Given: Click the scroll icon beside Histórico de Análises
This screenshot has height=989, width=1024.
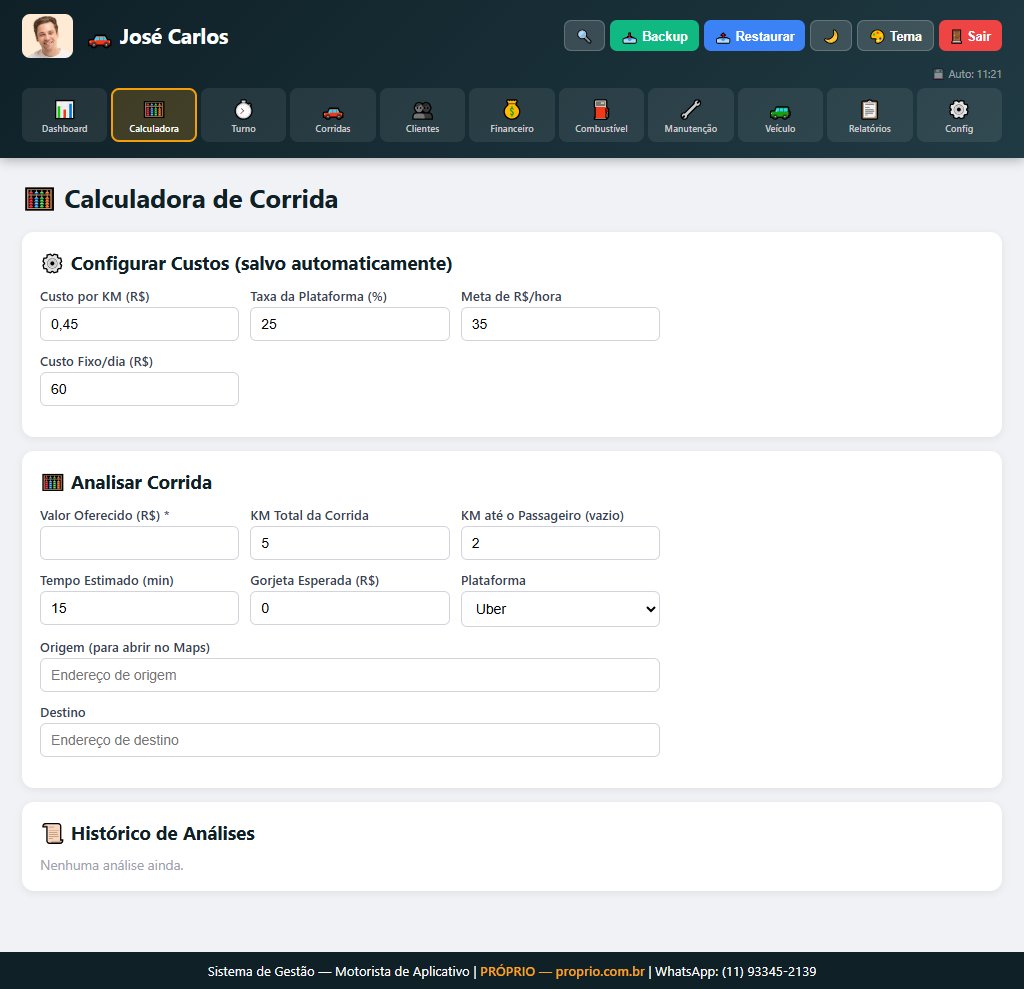Looking at the screenshot, I should click(x=52, y=834).
